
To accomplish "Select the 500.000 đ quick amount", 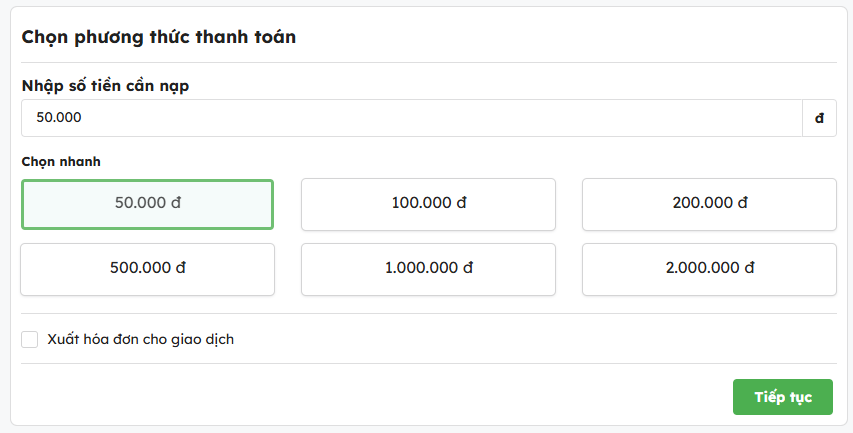I will pyautogui.click(x=147, y=269).
